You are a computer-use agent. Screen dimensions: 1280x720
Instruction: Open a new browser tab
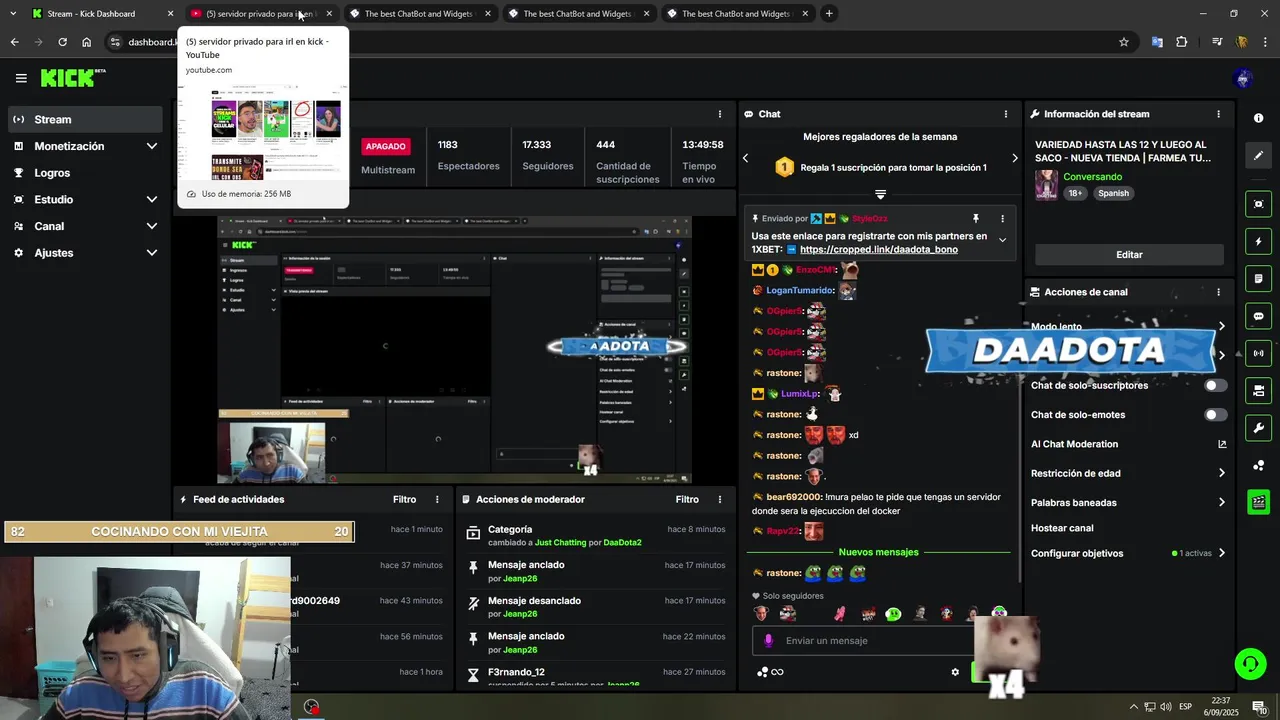pyautogui.click(x=829, y=14)
